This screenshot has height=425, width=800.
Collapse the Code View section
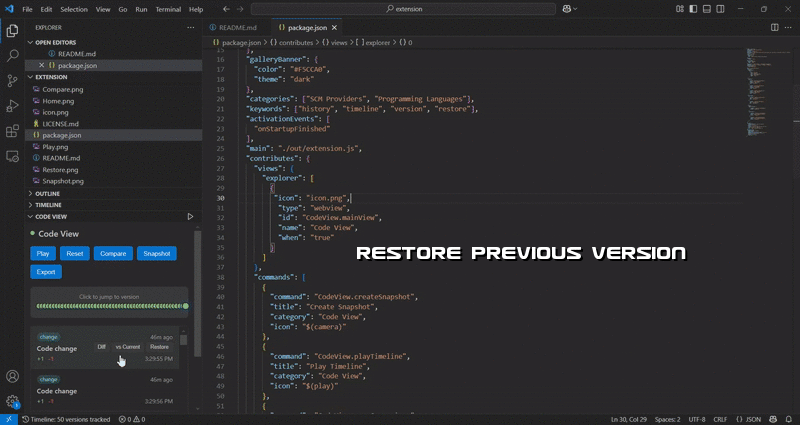[x=31, y=216]
